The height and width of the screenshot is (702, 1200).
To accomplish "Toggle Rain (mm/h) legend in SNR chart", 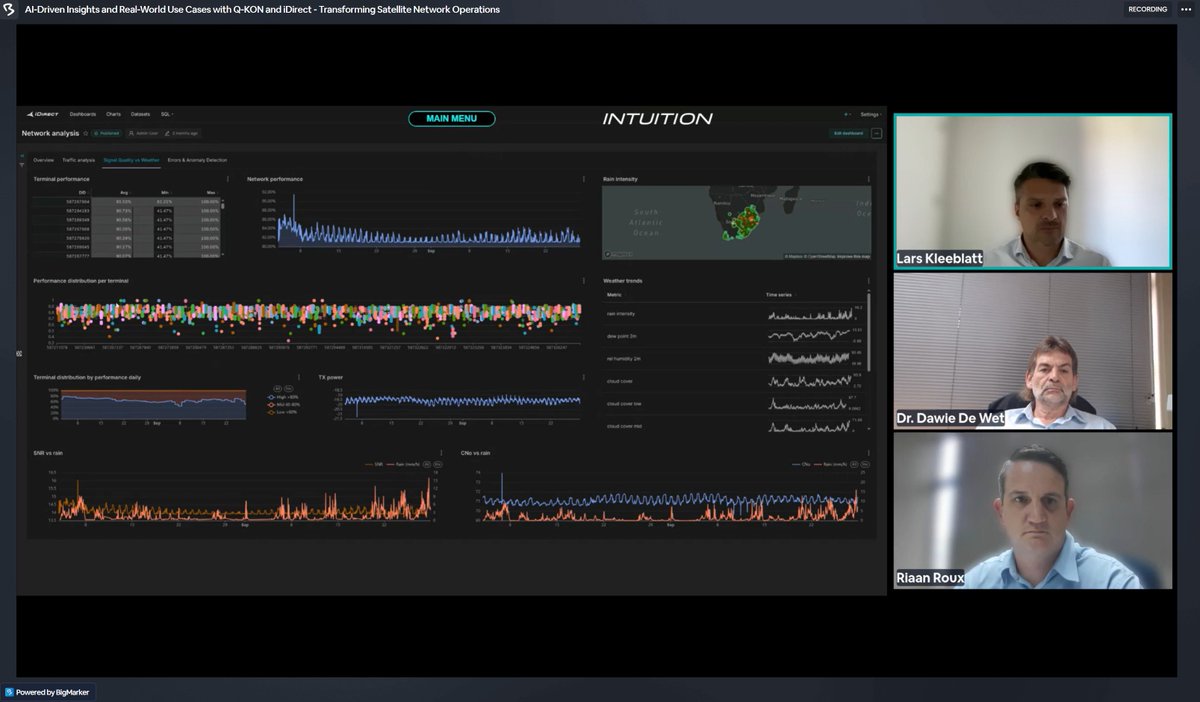I will pyautogui.click(x=402, y=464).
